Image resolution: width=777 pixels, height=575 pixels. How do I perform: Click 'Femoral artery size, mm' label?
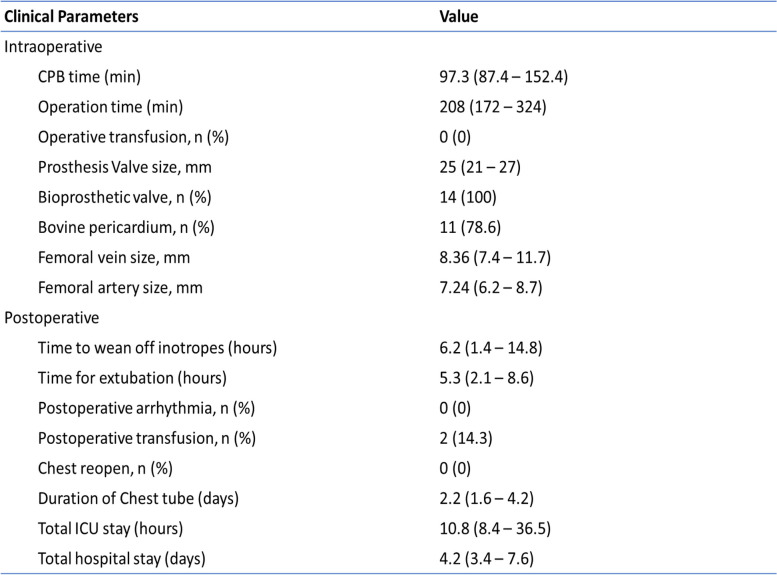[x=120, y=288]
